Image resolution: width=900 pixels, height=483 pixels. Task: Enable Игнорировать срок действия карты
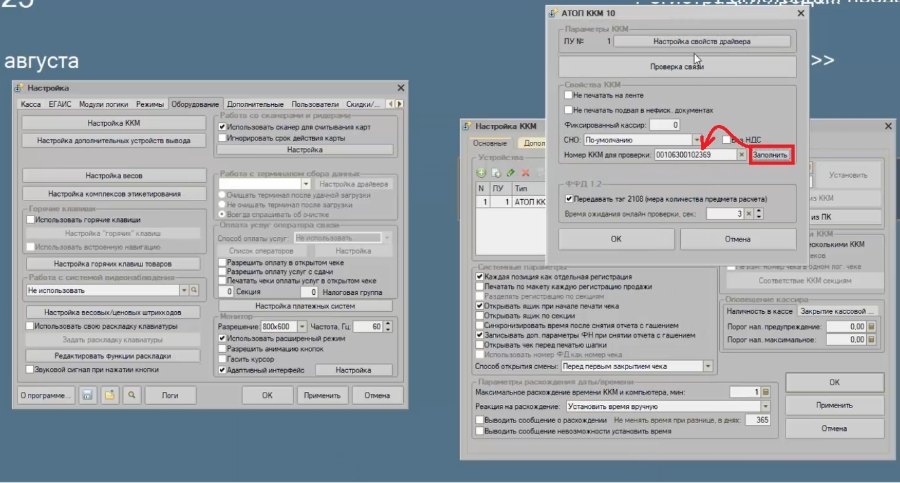click(x=222, y=138)
